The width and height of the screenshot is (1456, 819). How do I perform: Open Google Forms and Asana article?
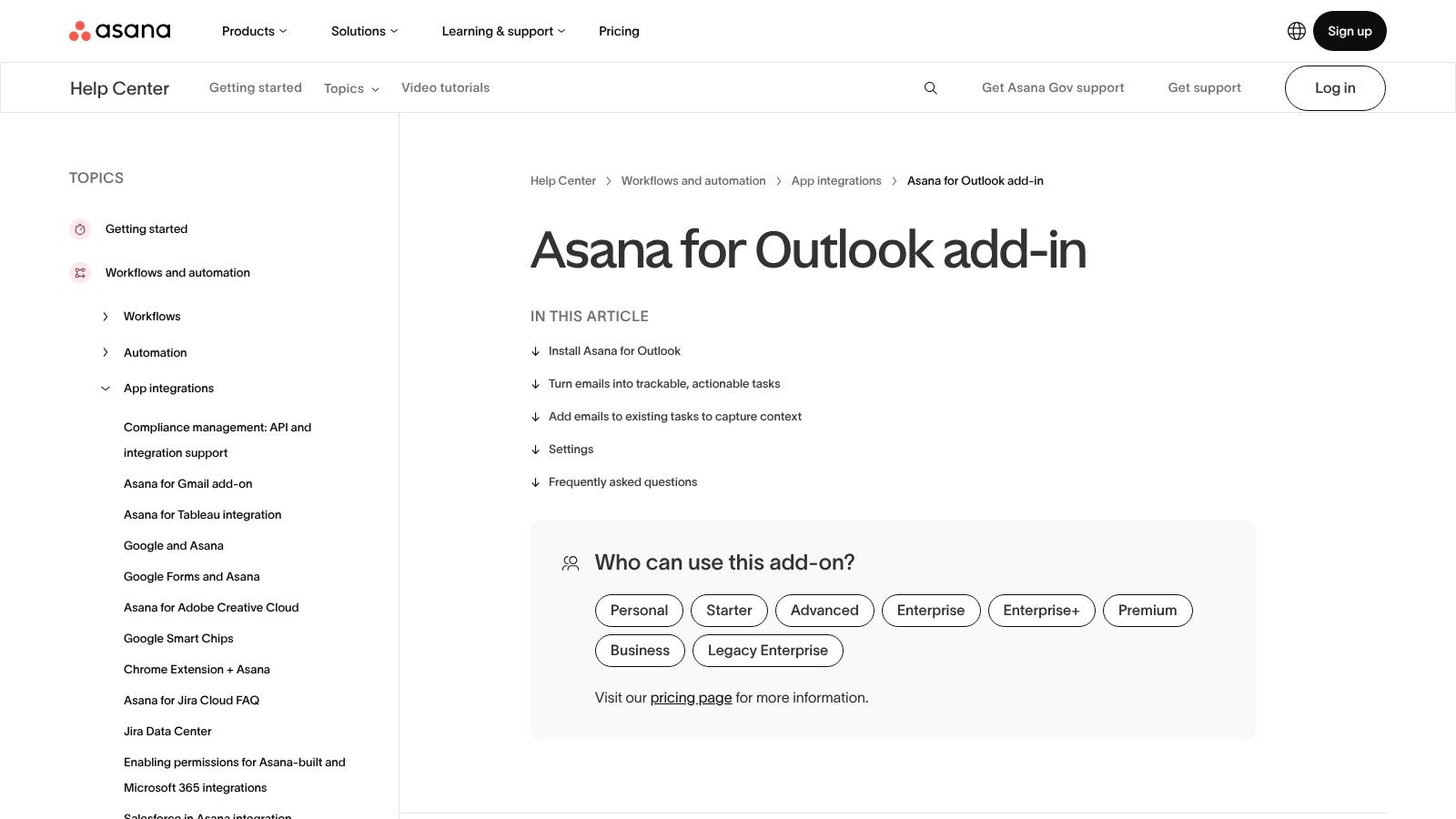tap(192, 577)
